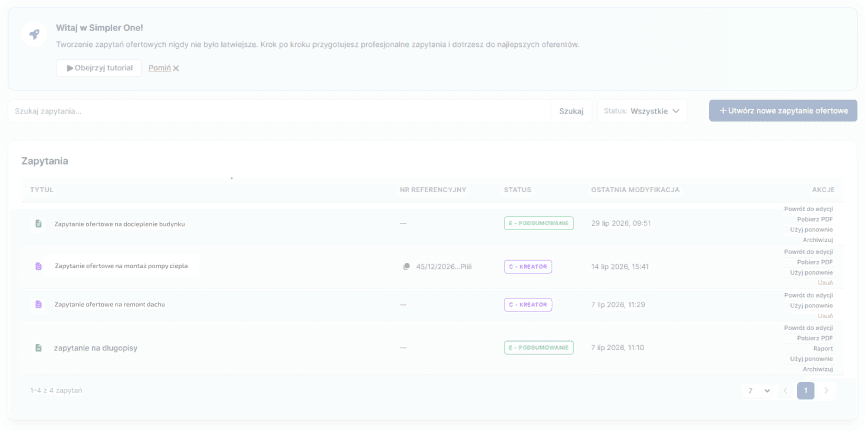The width and height of the screenshot is (865, 431).
Task: Click Pobierz PDF for zapytanie na długopisy
Action: (x=815, y=338)
